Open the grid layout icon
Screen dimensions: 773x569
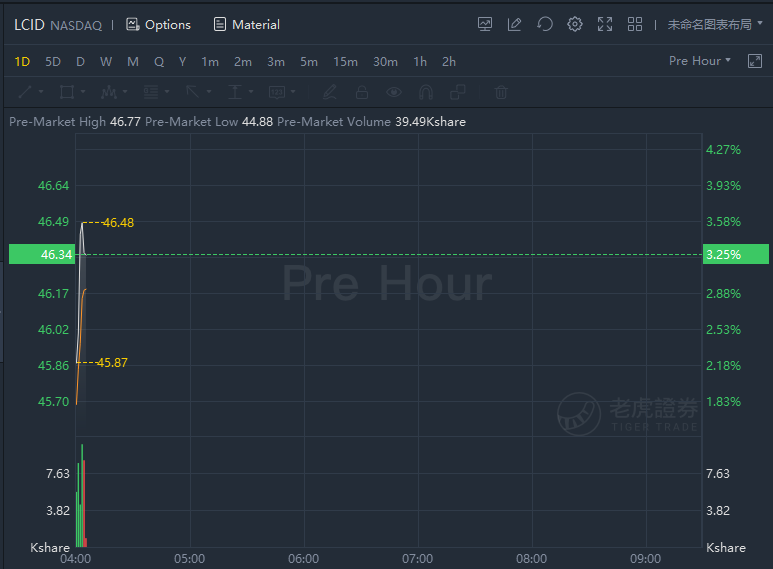coord(635,24)
